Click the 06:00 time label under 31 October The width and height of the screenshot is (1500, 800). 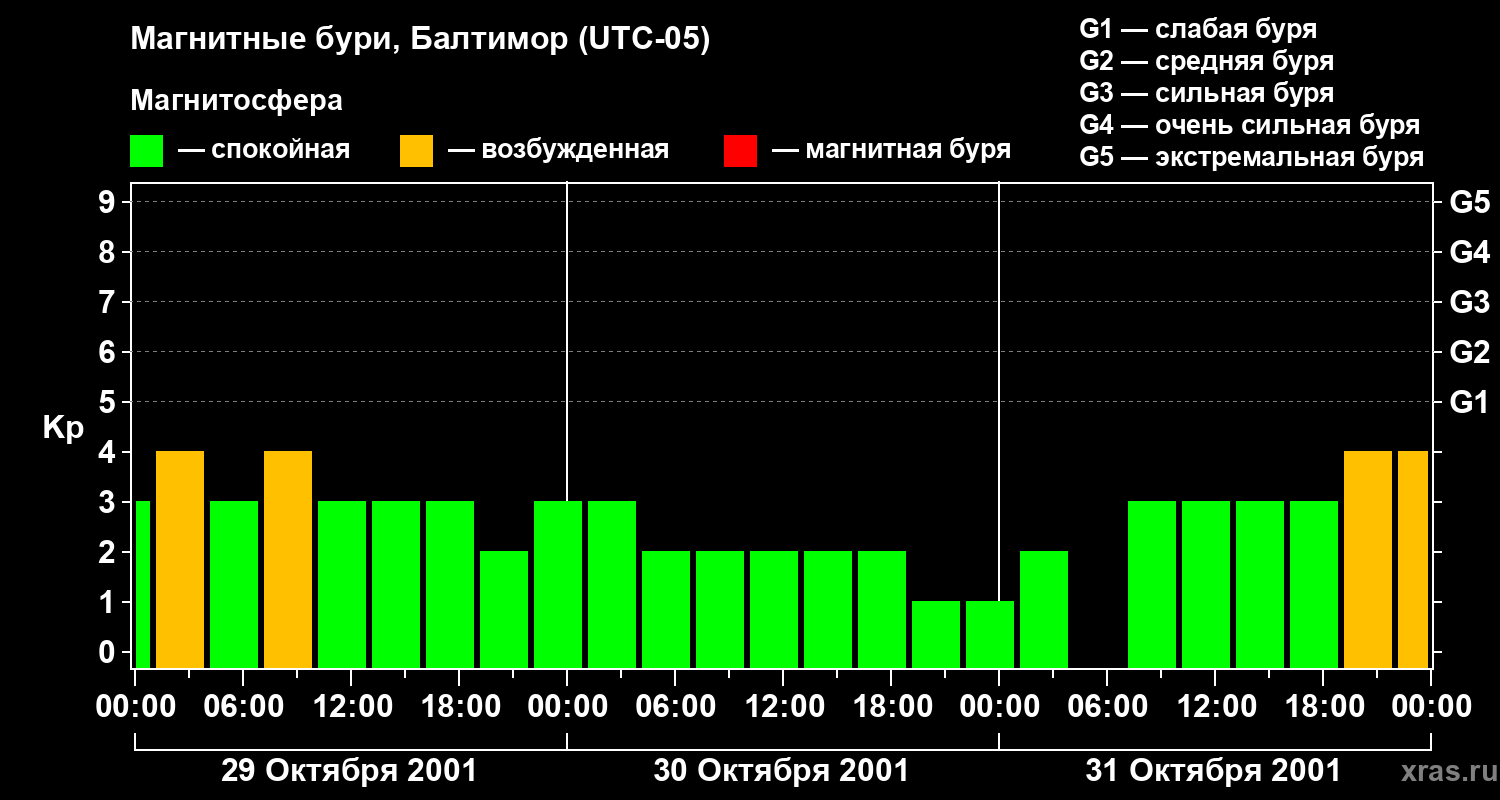(1107, 706)
